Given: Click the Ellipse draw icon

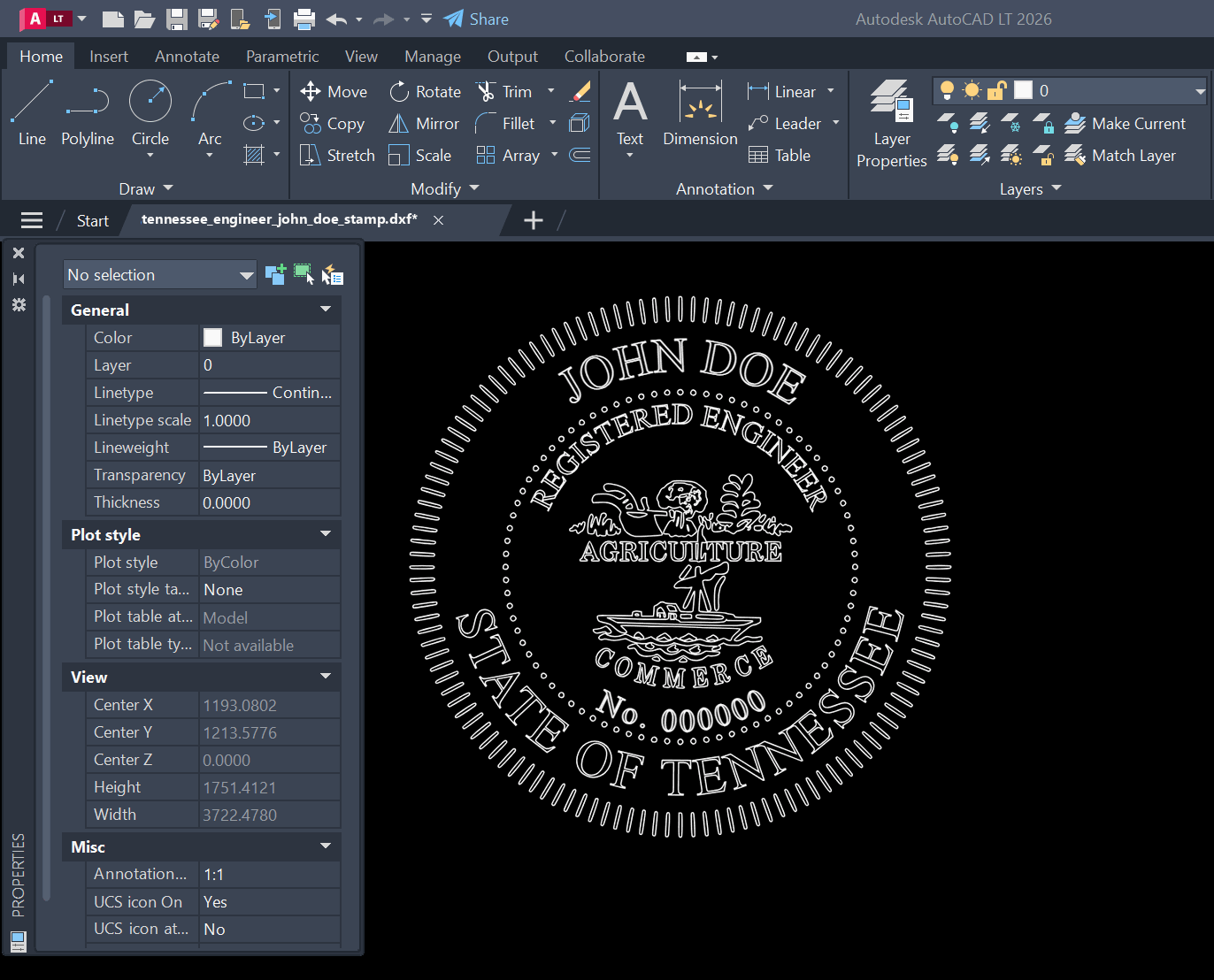Looking at the screenshot, I should coord(254,123).
